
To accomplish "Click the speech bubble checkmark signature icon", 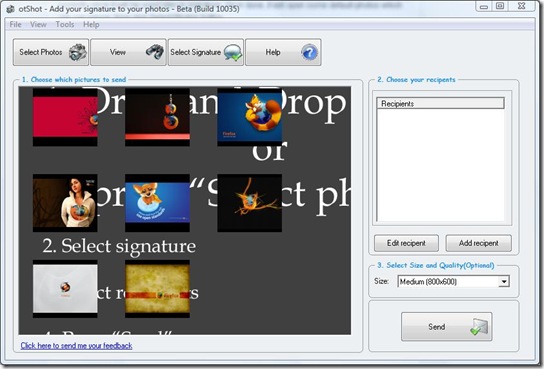I will tap(232, 53).
